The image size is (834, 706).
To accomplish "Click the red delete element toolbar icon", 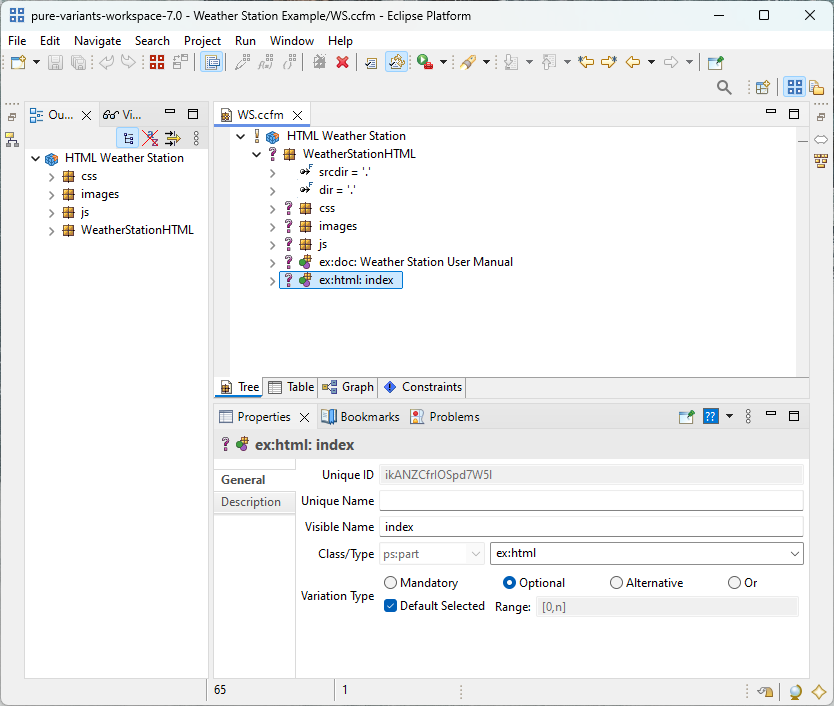I will 343,62.
